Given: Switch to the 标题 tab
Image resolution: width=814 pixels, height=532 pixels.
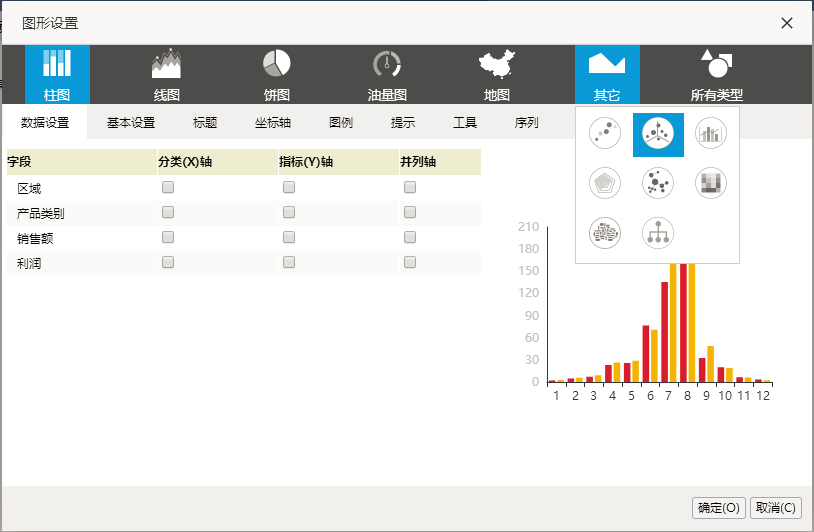Looking at the screenshot, I should (205, 122).
